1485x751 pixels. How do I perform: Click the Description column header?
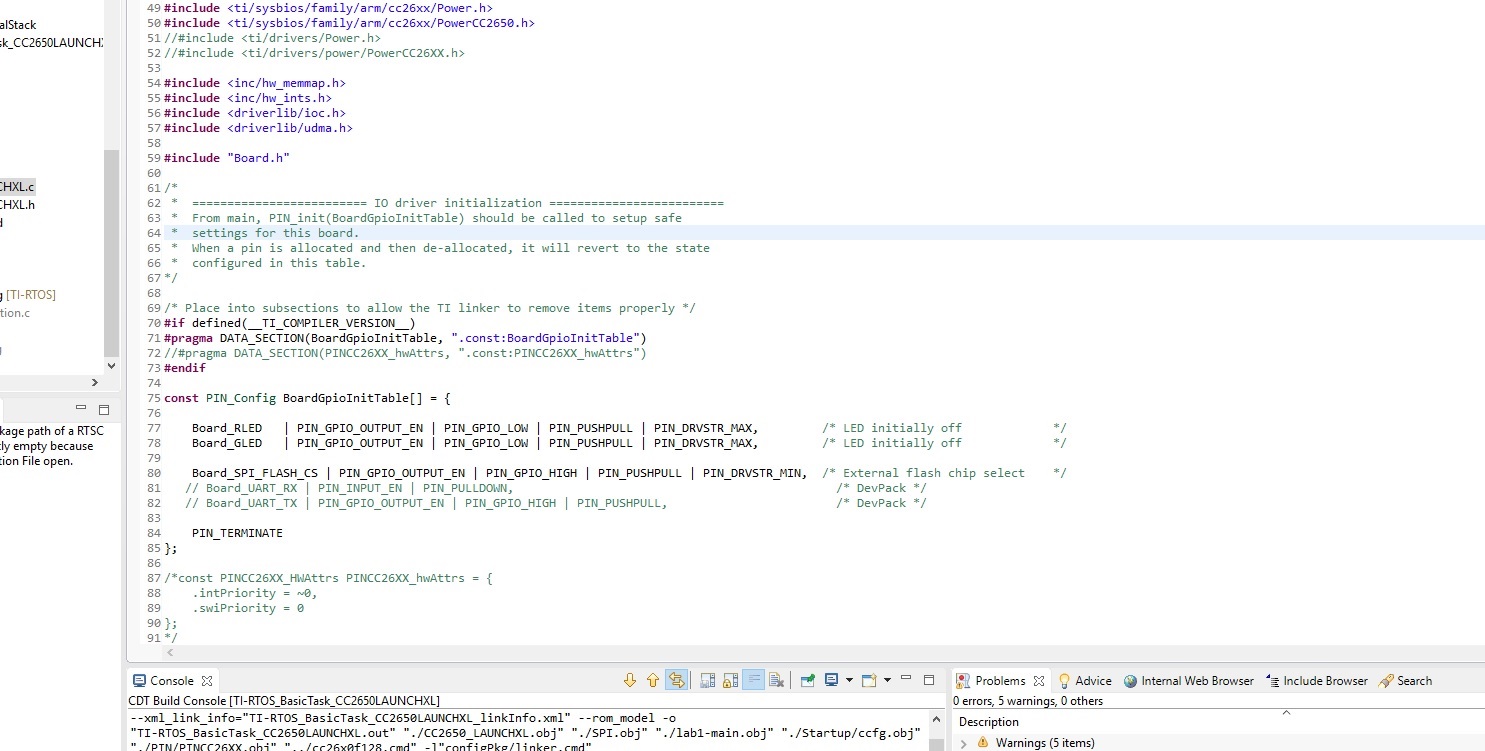(989, 722)
